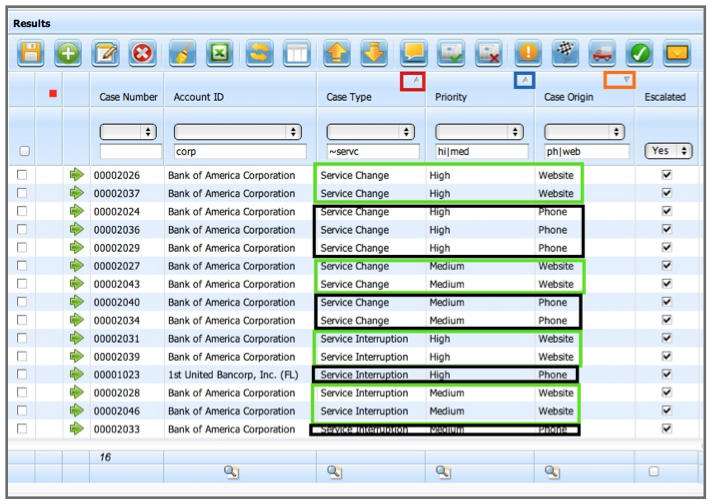Viewport: 713px width, 504px height.
Task: Select row checkbox for case 00002027
Action: (x=22, y=265)
